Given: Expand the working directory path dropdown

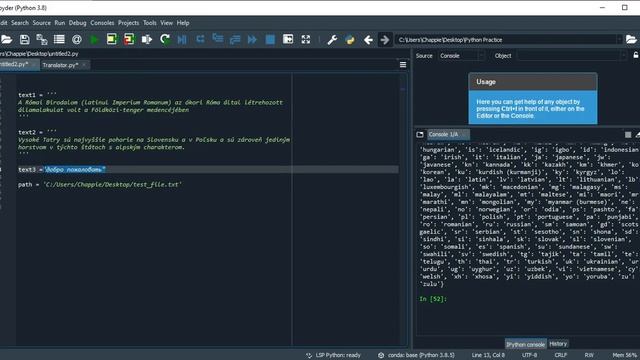Looking at the screenshot, I should (x=619, y=40).
